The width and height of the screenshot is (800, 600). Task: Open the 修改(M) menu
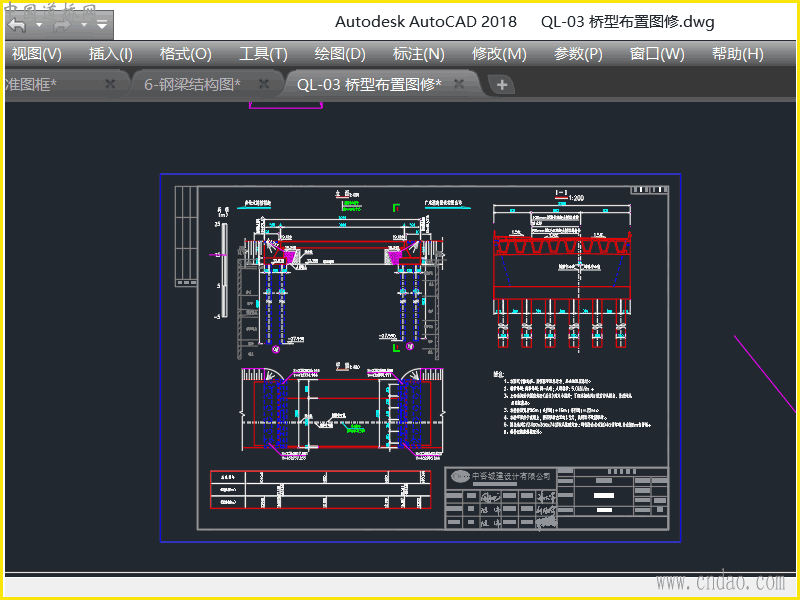pos(499,54)
